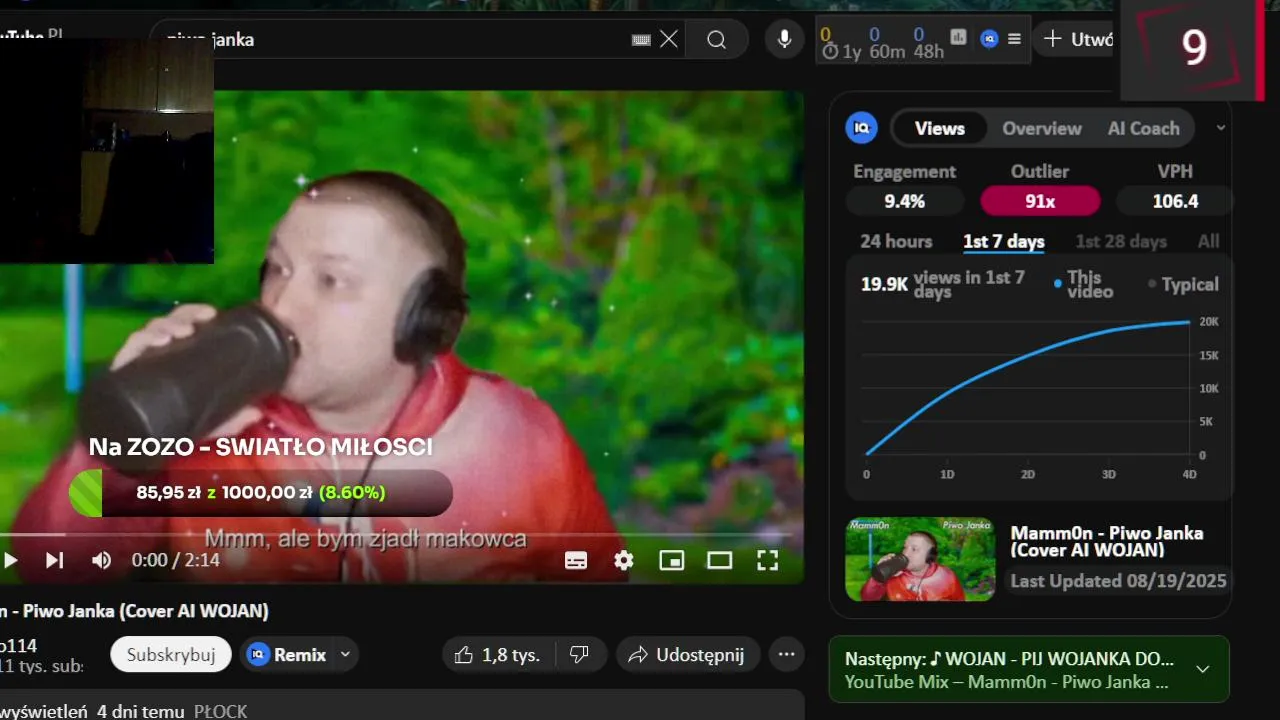Screen dimensions: 1280x720
Task: Click the Engagement 9.4% value
Action: coord(905,201)
